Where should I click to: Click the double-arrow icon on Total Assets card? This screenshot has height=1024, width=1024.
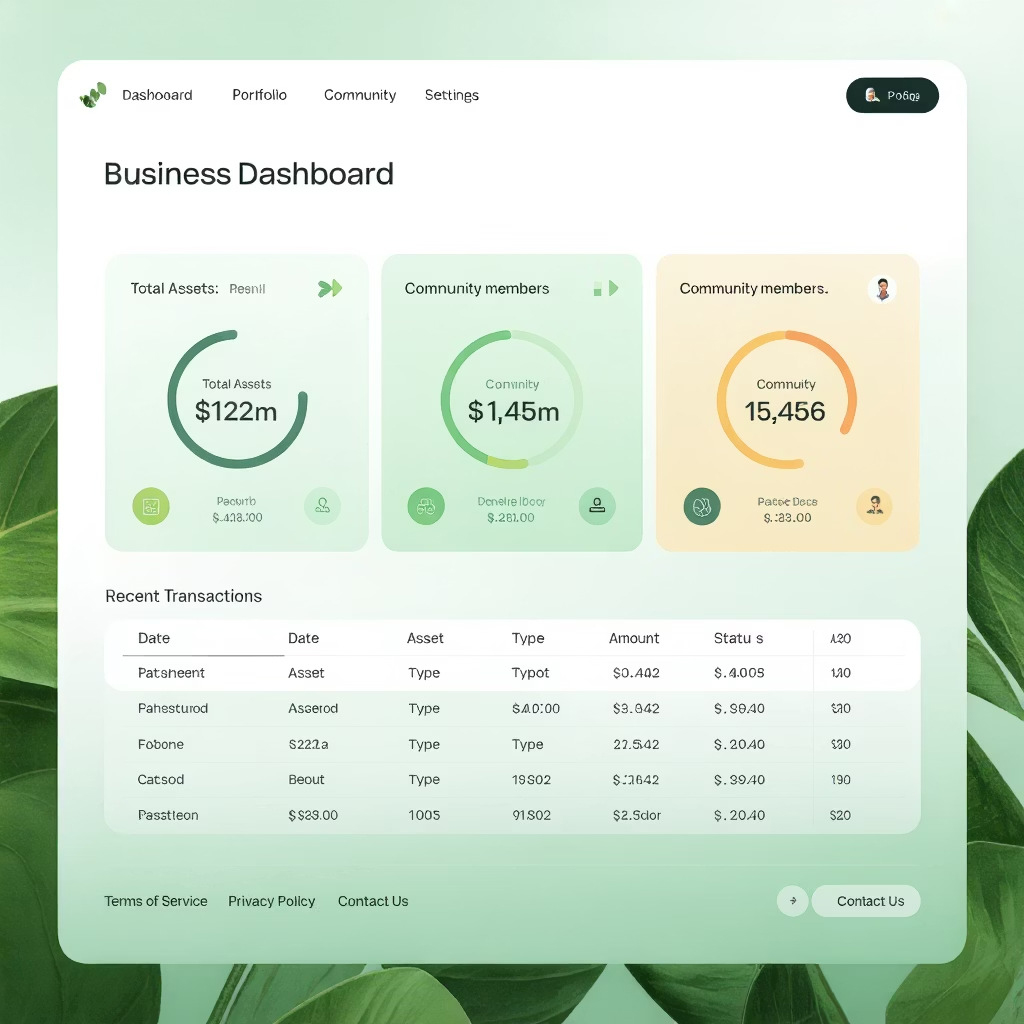click(x=329, y=289)
